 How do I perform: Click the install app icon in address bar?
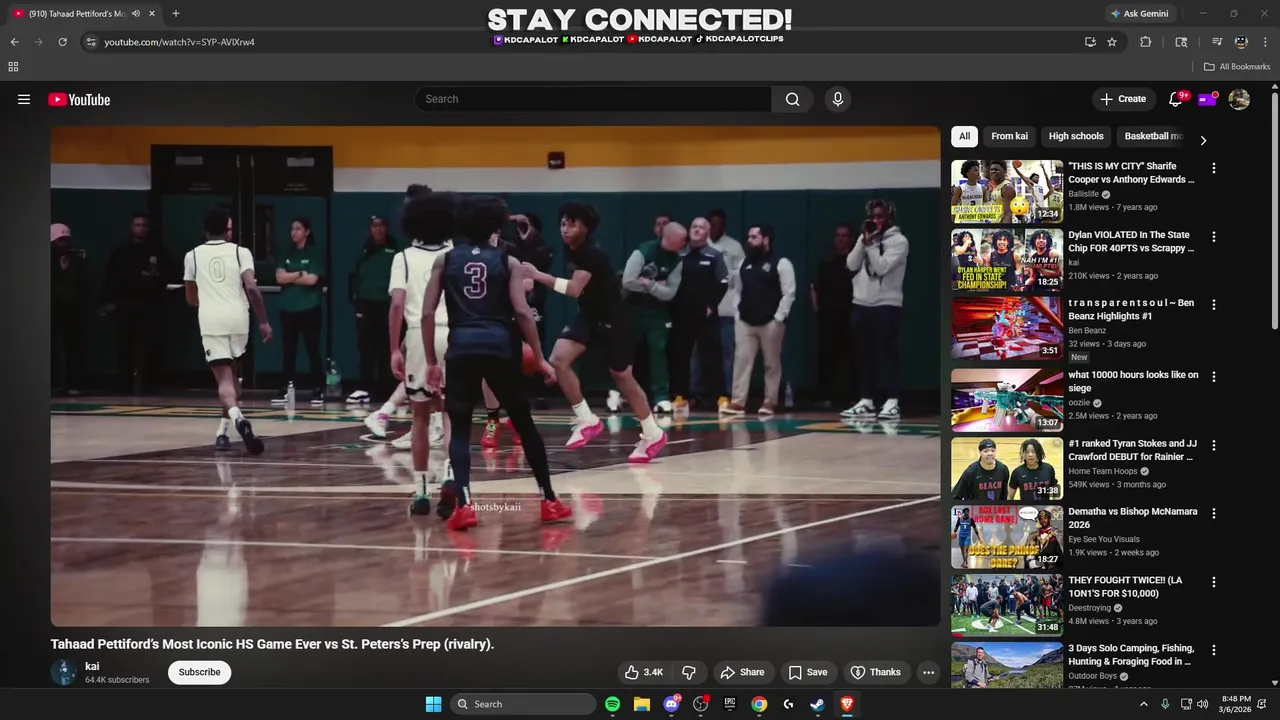pos(1090,42)
